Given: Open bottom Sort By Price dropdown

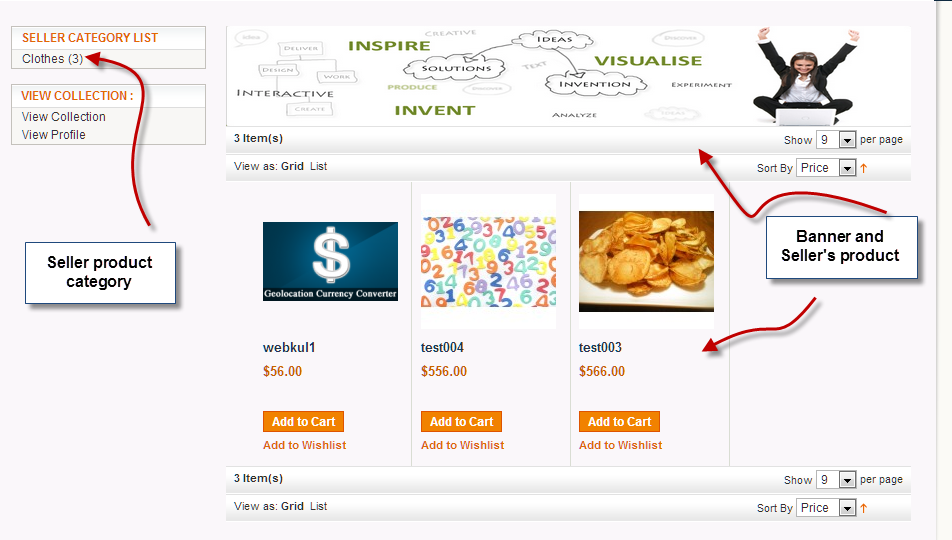Looking at the screenshot, I should point(826,508).
